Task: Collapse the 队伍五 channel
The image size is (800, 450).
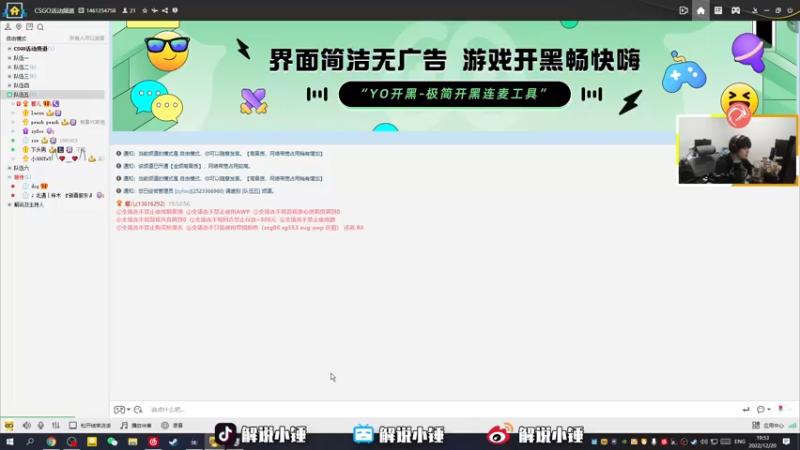Action: (x=9, y=95)
